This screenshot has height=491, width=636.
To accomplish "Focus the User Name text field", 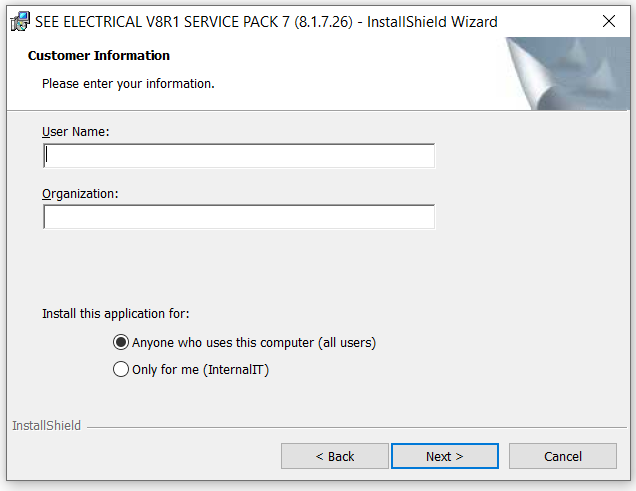I will 239,155.
